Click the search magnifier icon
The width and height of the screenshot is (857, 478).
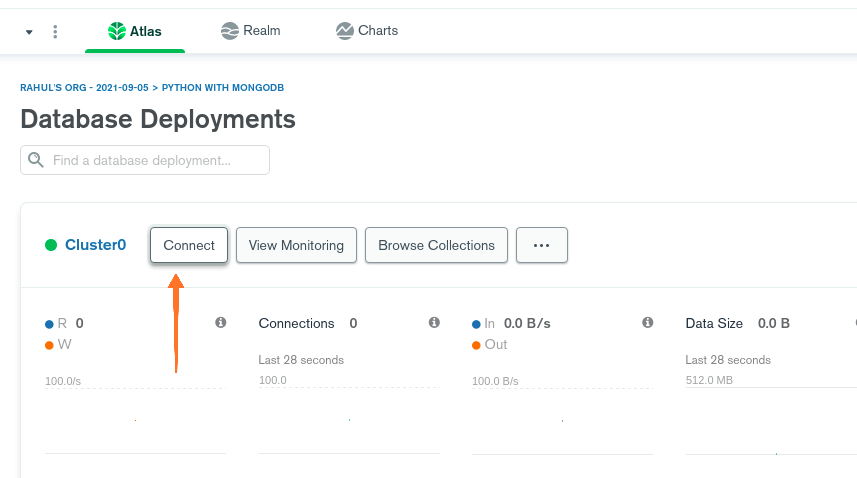click(36, 160)
